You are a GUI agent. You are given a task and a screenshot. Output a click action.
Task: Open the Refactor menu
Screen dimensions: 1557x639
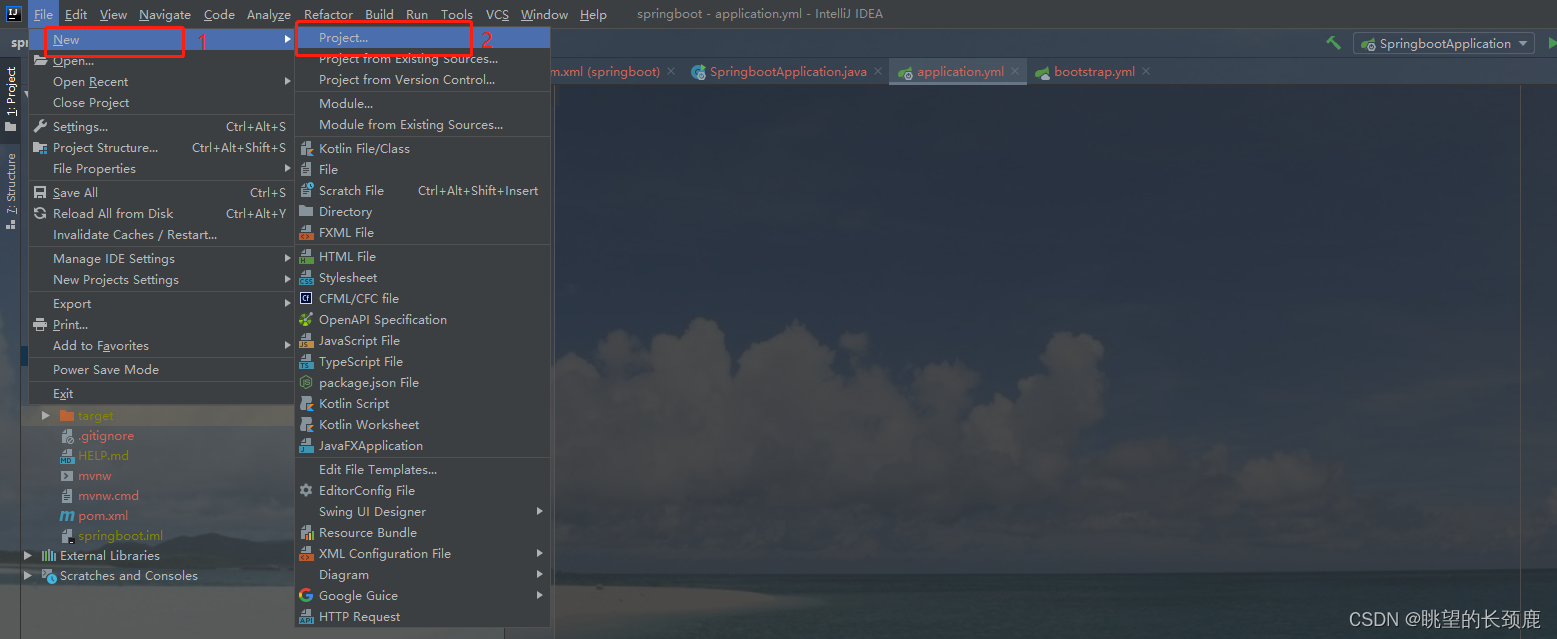pos(328,14)
